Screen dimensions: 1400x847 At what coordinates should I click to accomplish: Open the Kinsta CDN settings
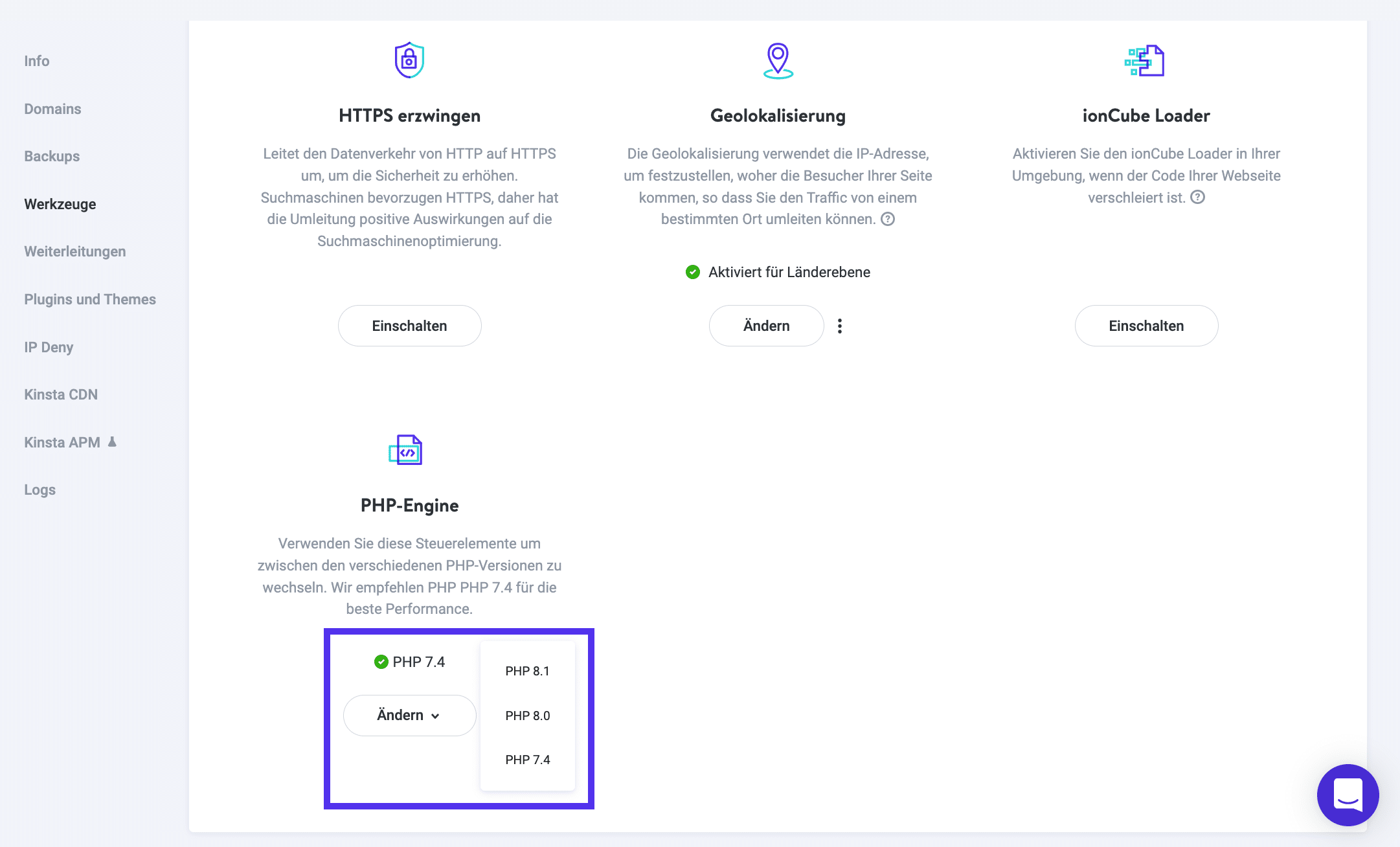[61, 394]
